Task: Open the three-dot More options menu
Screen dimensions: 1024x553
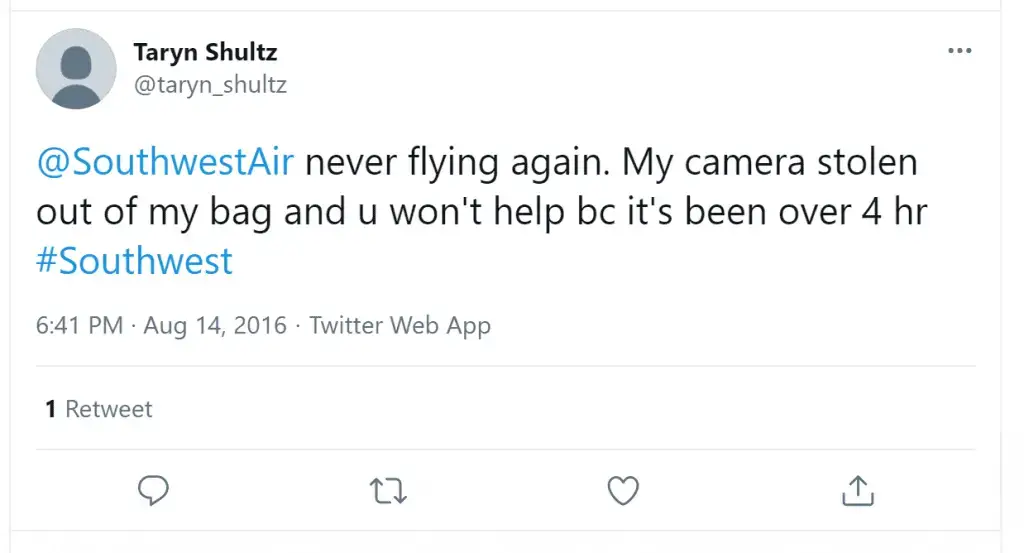Action: [959, 50]
